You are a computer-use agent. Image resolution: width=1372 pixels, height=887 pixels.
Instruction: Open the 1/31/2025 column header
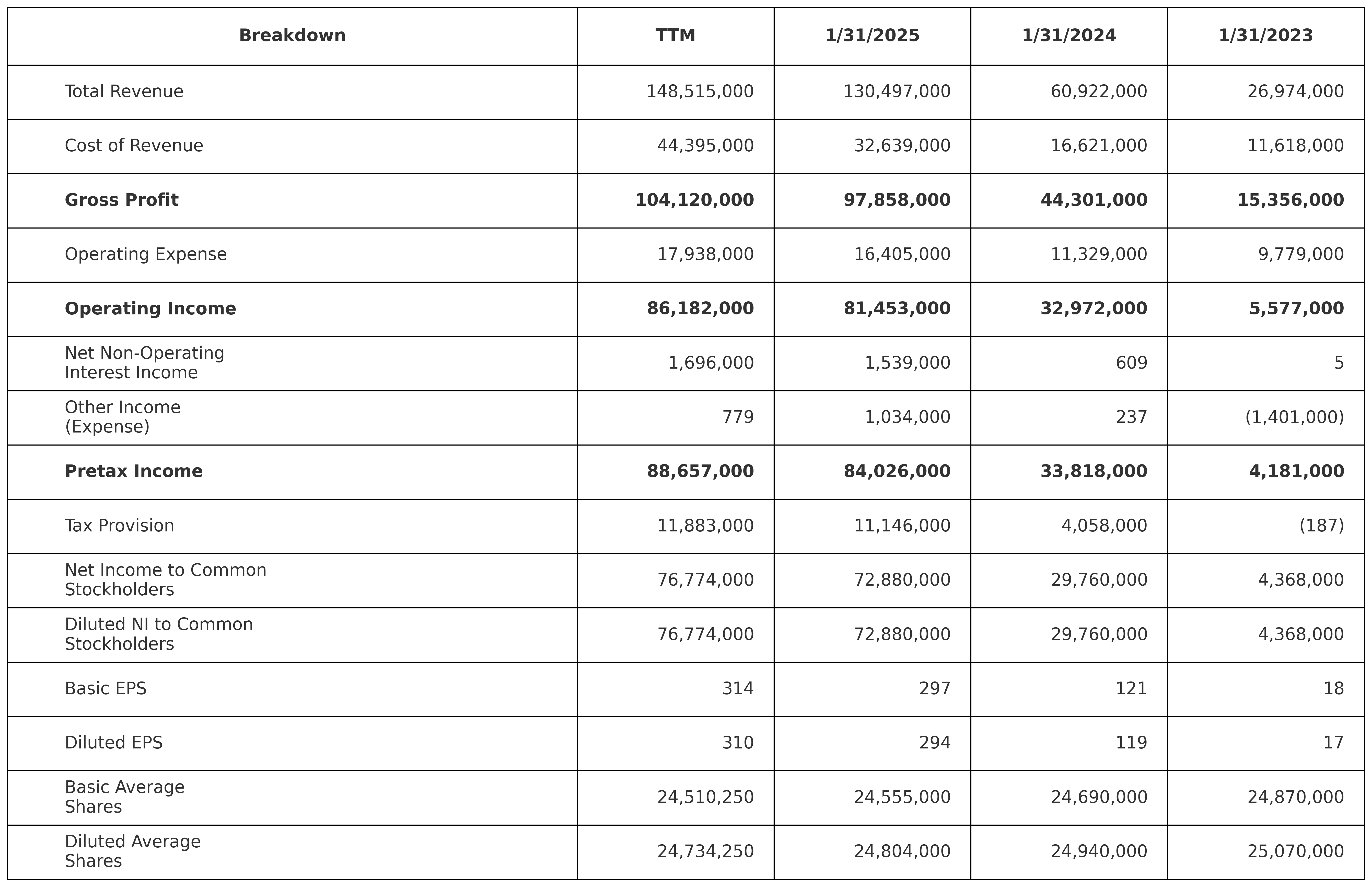tap(873, 36)
